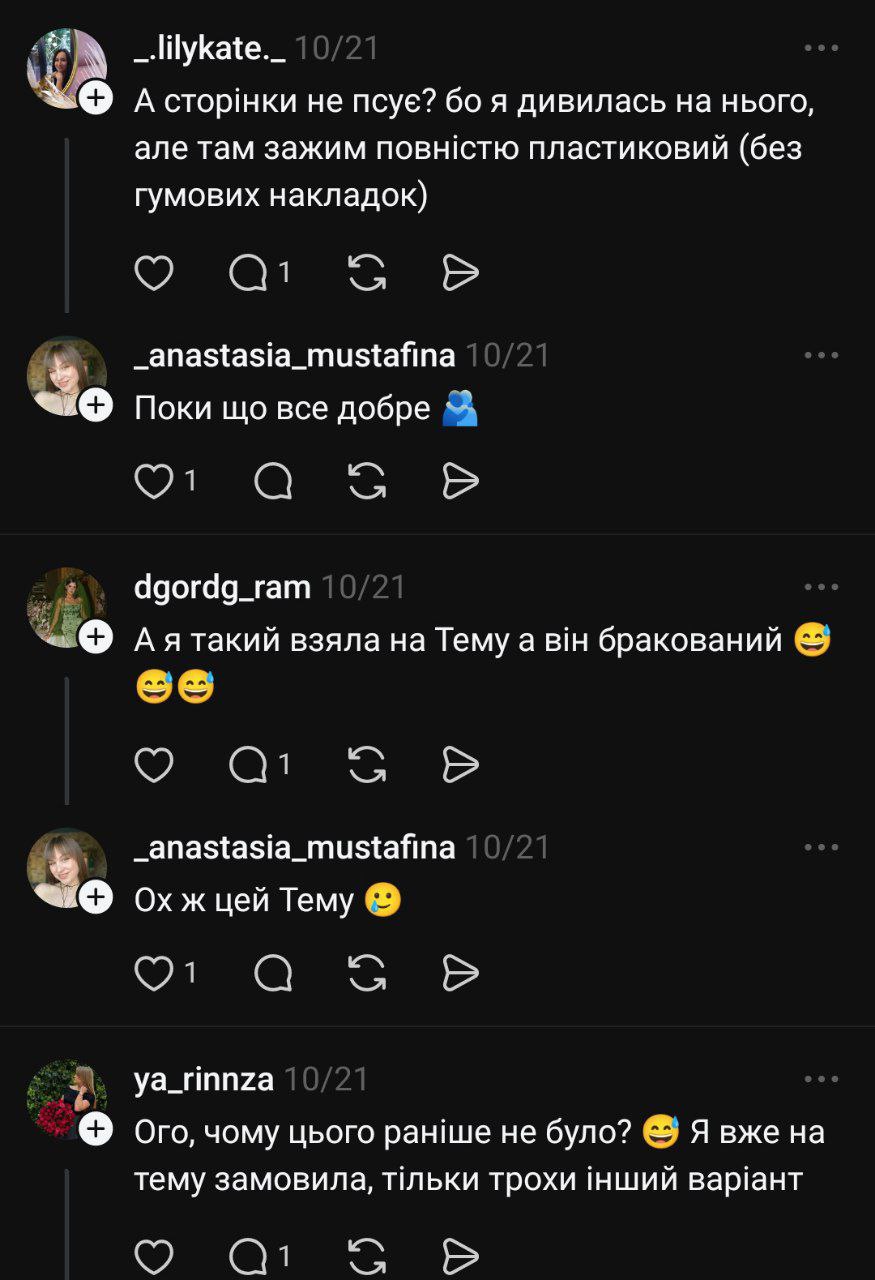Open _anastasia_mustafina's profile from first reply username

[294, 355]
